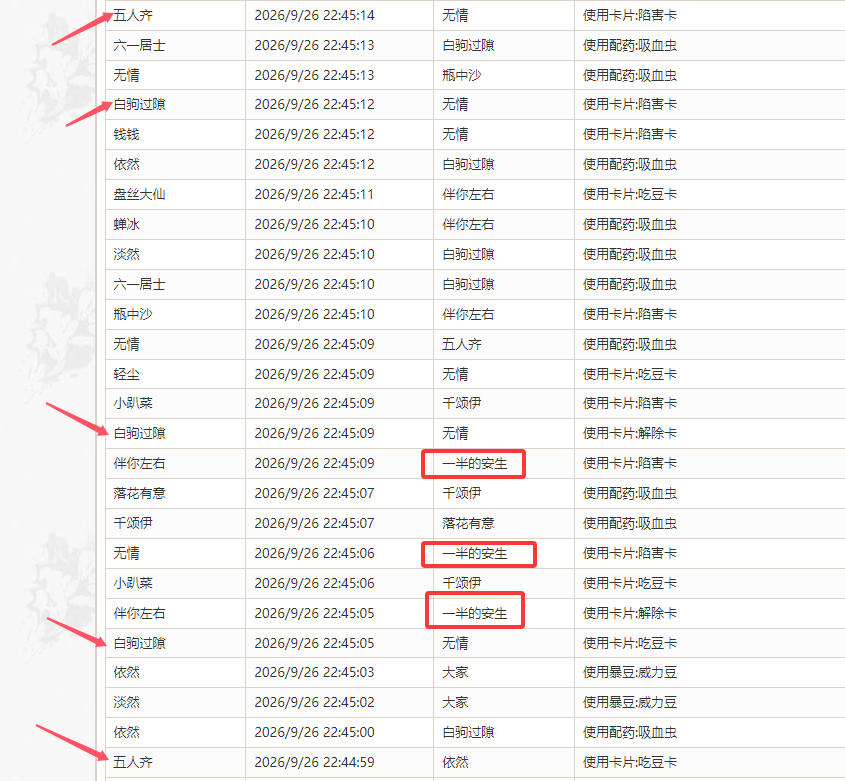The image size is (845, 781).
Task: Click user 白驹过隙 in the 解除卡 row
Action: (x=139, y=433)
